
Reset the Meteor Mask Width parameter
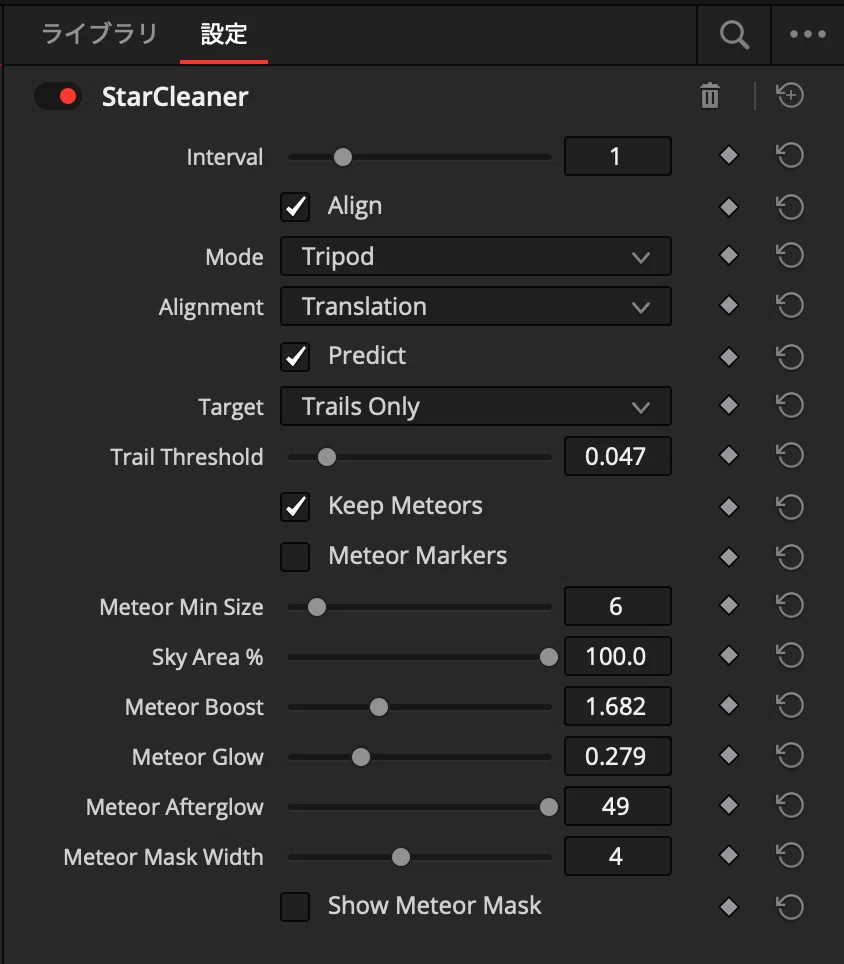[x=790, y=855]
